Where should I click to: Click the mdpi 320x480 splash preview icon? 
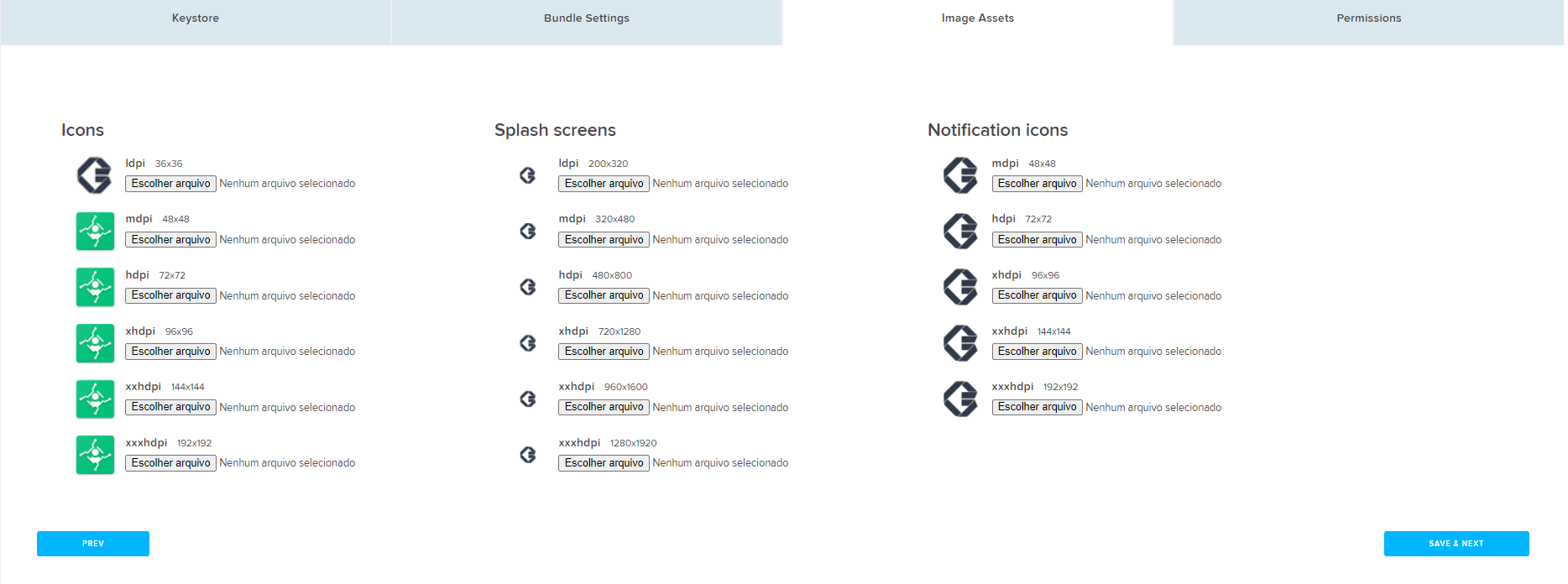pyautogui.click(x=528, y=231)
